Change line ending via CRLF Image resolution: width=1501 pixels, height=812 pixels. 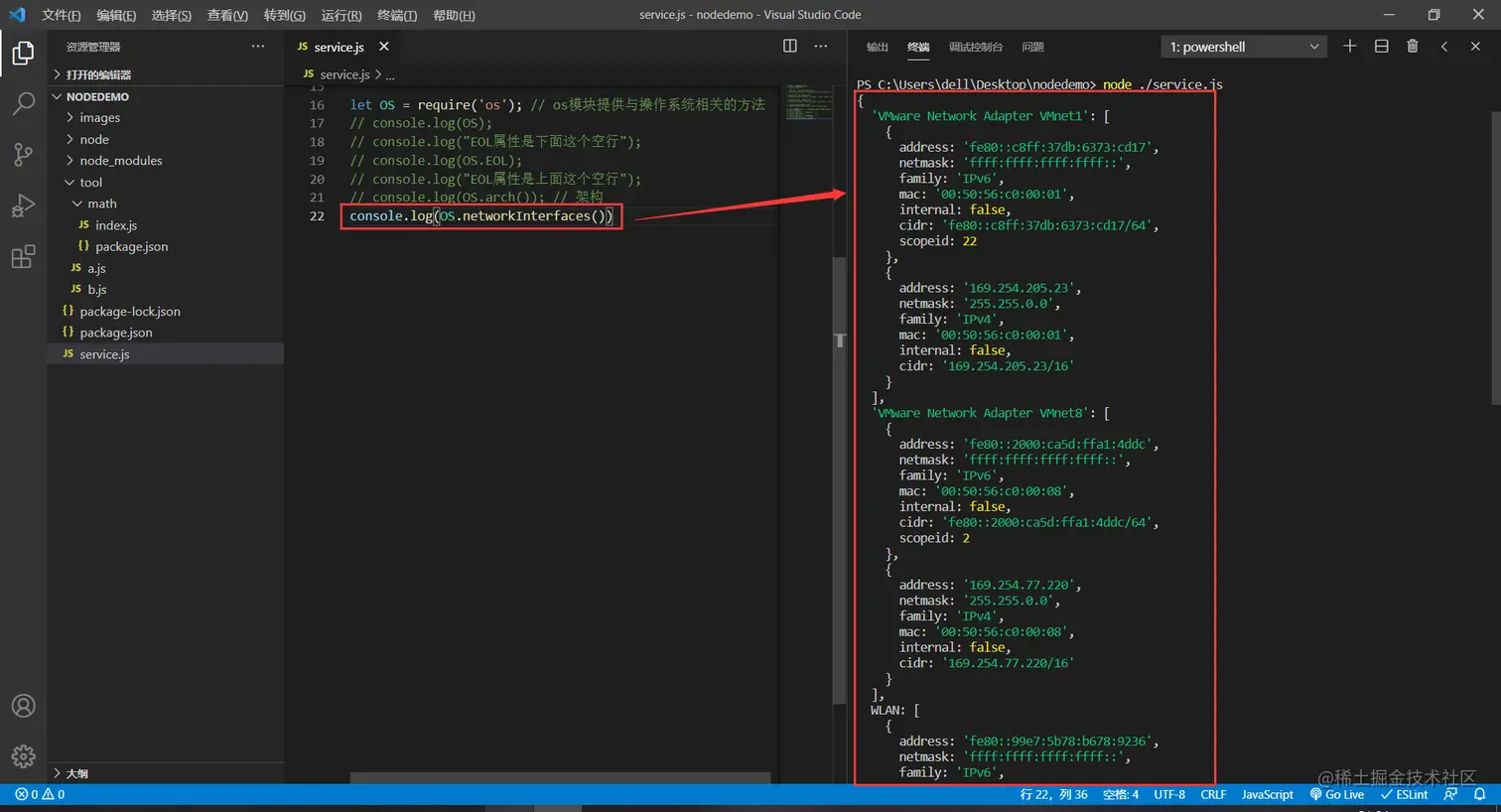(x=1213, y=794)
